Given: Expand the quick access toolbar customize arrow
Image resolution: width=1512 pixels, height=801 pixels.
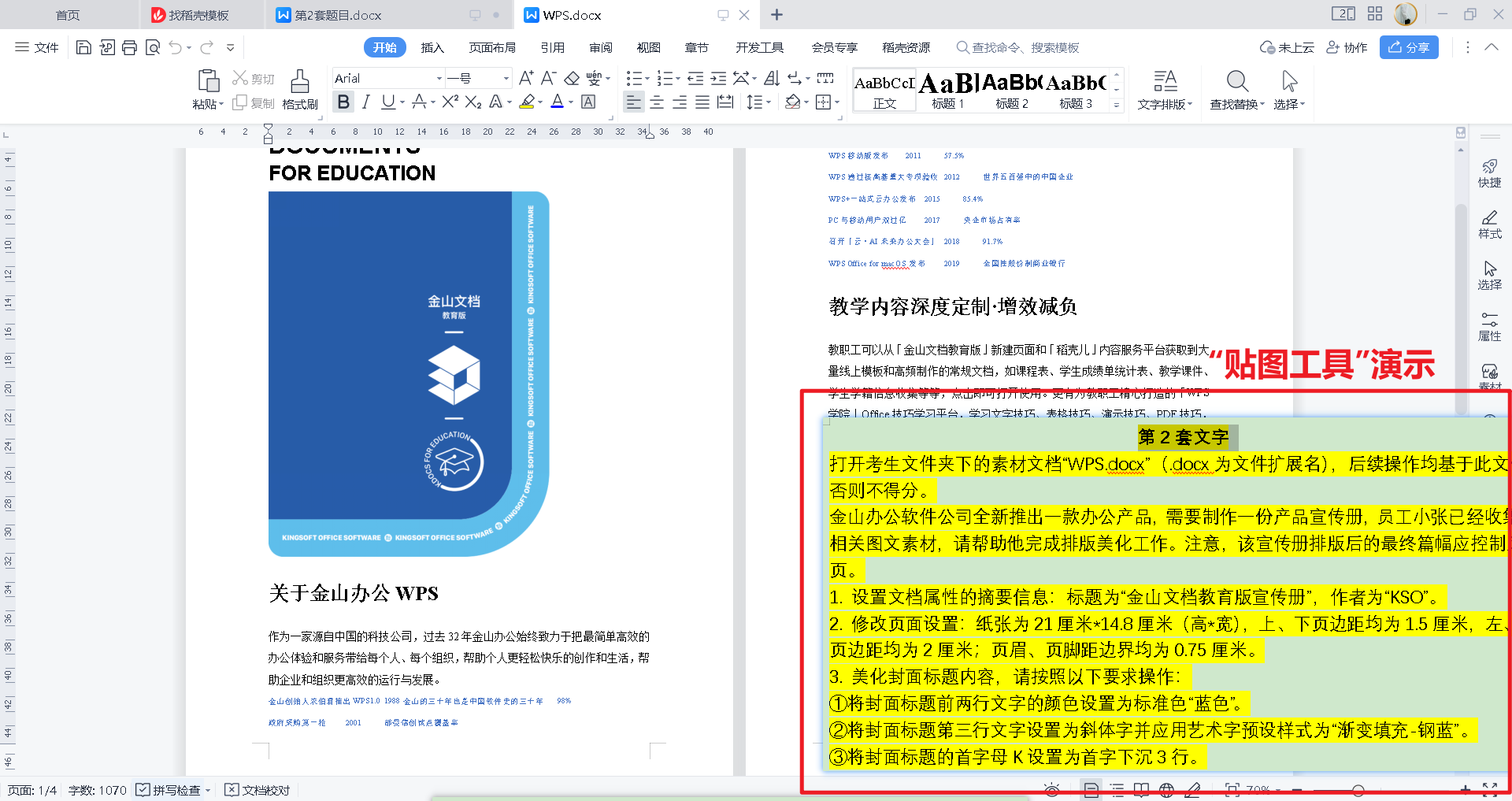Looking at the screenshot, I should [x=230, y=47].
